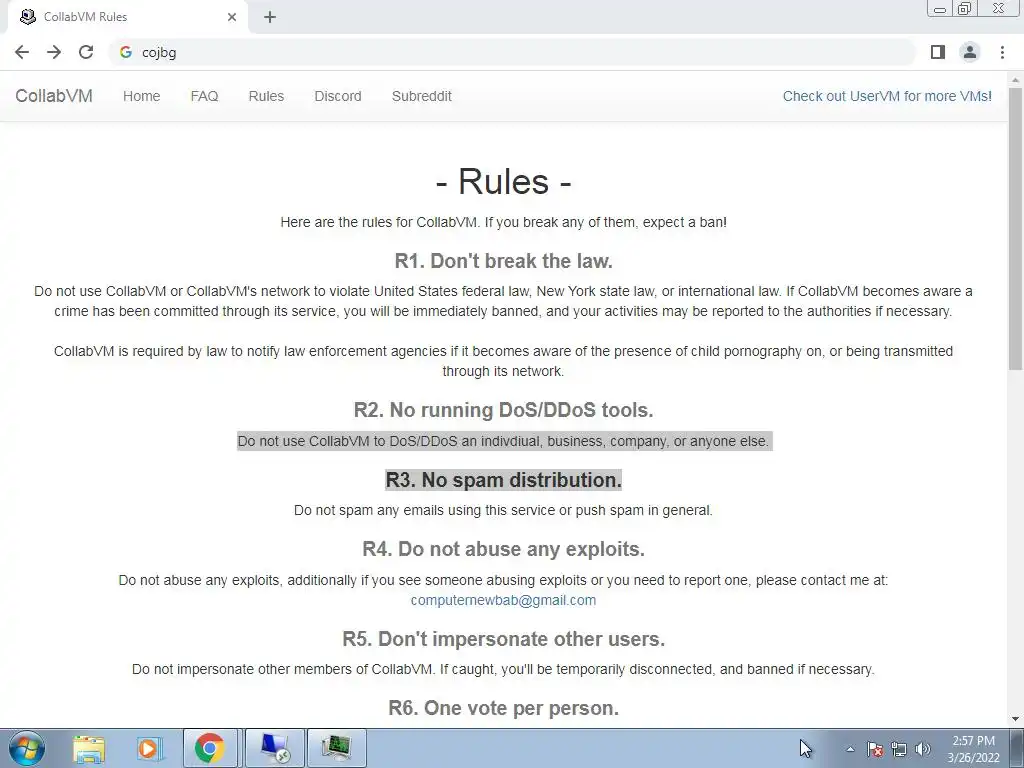The width and height of the screenshot is (1024, 768).
Task: Click the highlighted 'R3. No spam distribution.' heading
Action: [503, 479]
